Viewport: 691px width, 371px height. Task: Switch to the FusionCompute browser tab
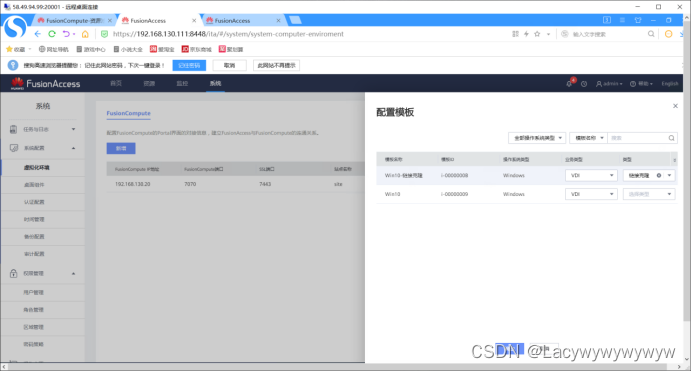click(x=73, y=20)
